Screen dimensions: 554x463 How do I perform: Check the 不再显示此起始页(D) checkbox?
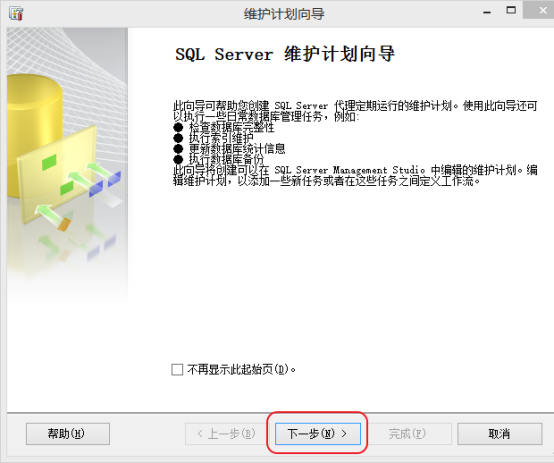point(177,370)
